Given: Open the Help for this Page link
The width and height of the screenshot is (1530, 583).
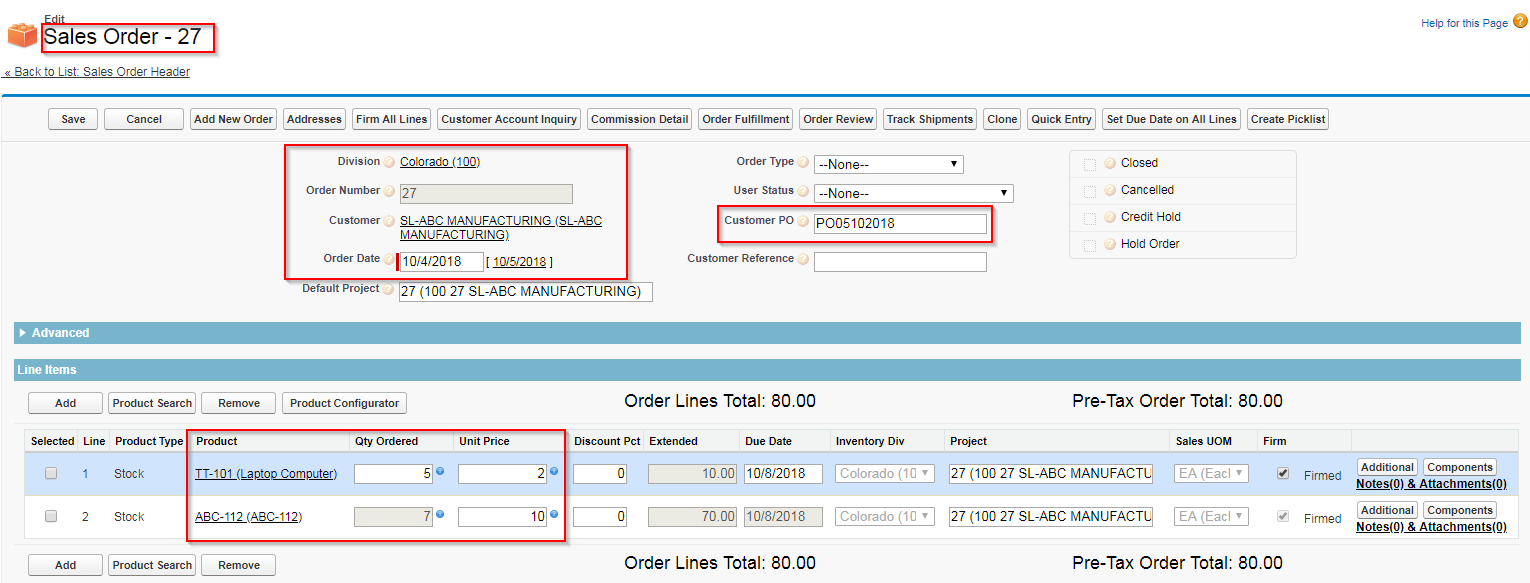Looking at the screenshot, I should pos(1464,23).
